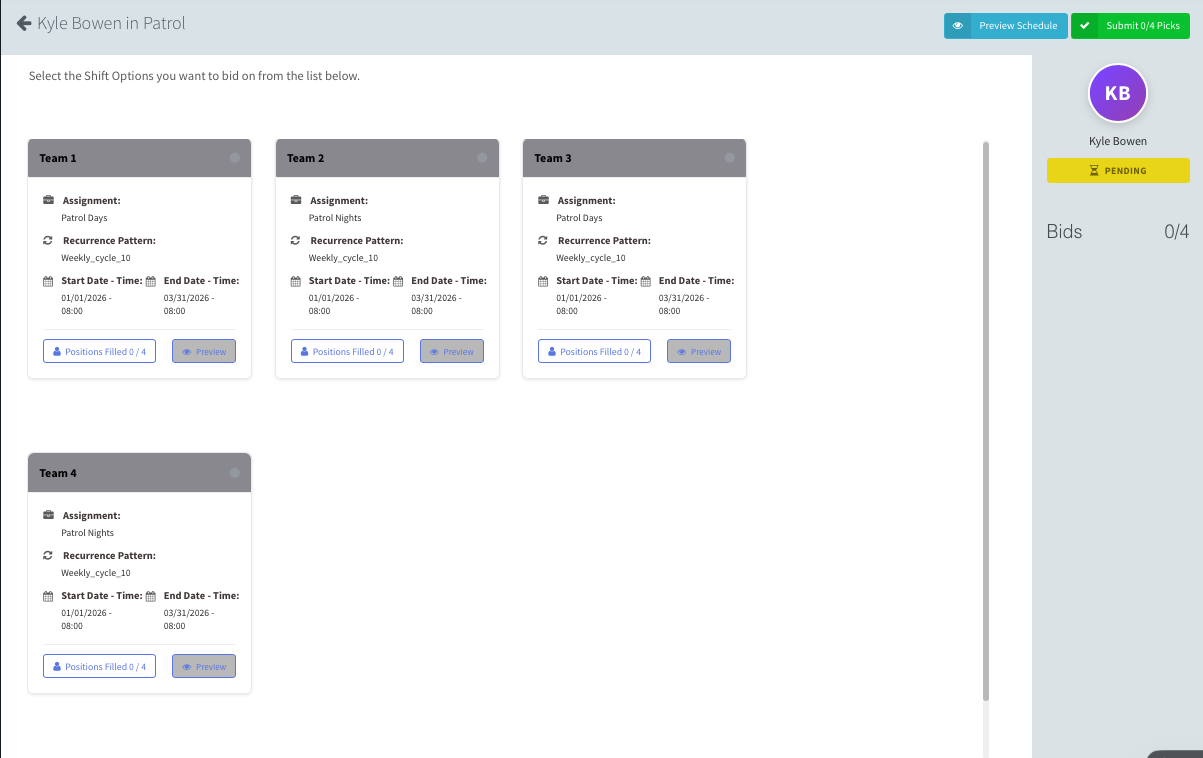Screen dimensions: 1203x758
Task: Click Team 2 assignment briefcase icon
Action: (x=296, y=200)
